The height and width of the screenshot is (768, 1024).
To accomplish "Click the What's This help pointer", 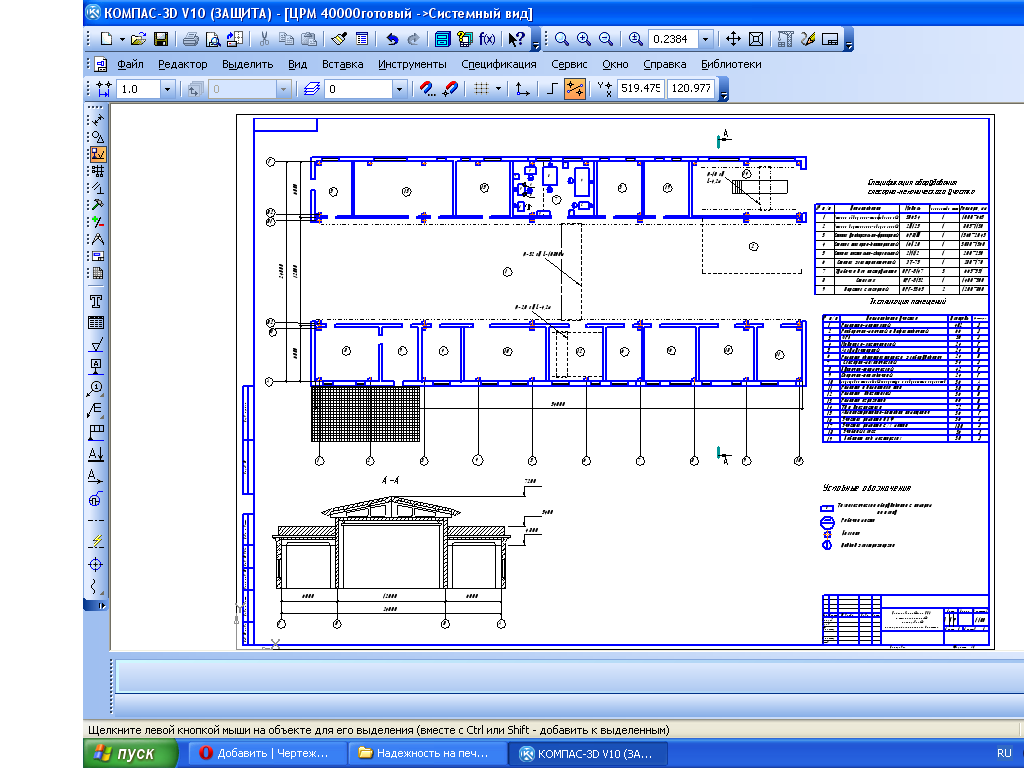I will tap(517, 39).
